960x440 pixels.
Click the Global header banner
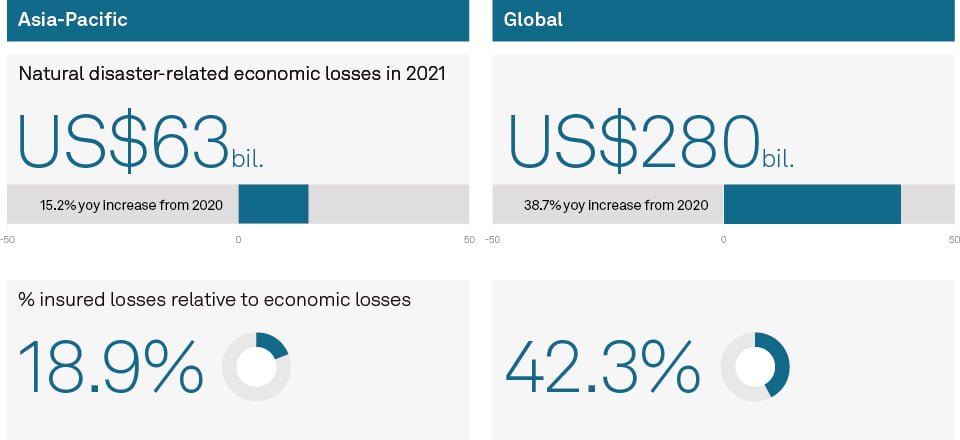[x=723, y=20]
